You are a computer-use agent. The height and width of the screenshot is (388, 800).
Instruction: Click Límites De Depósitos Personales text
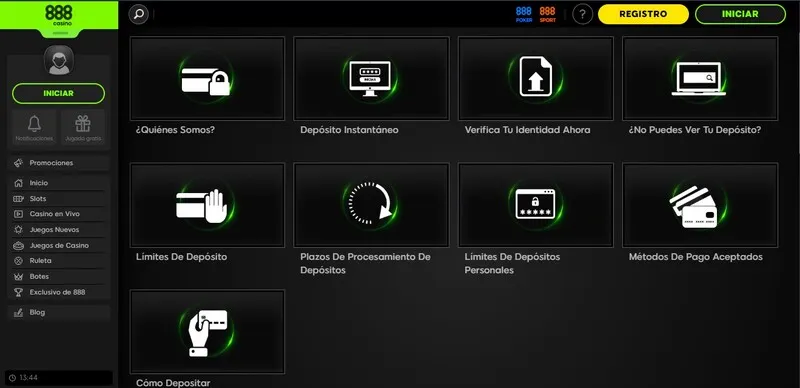click(x=512, y=263)
